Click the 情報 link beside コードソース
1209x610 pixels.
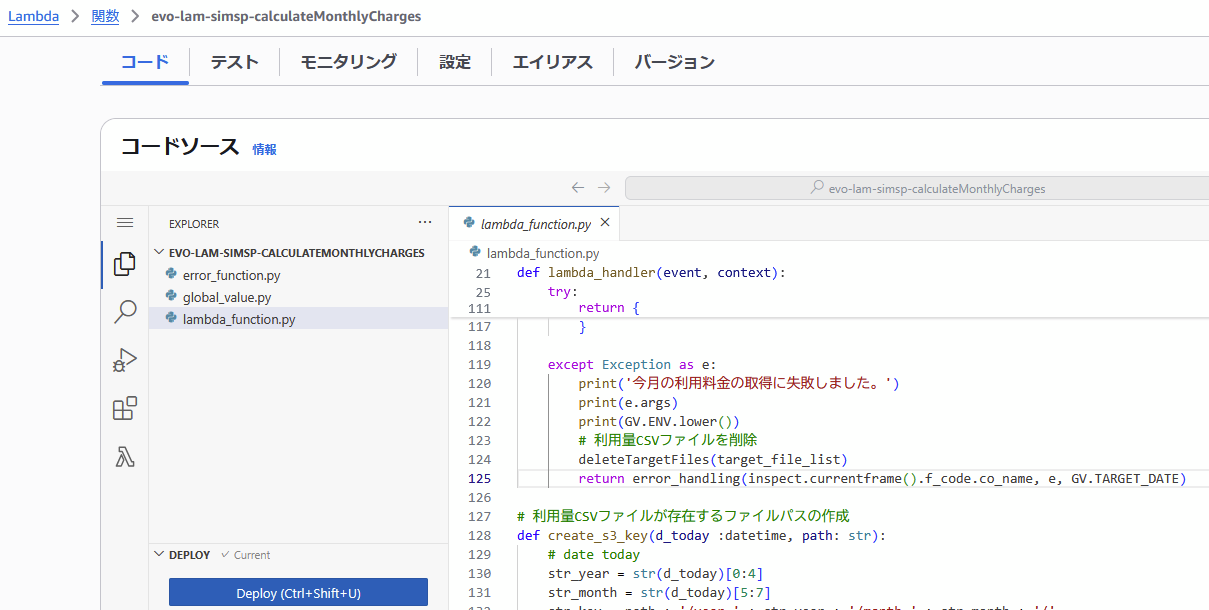coord(265,149)
